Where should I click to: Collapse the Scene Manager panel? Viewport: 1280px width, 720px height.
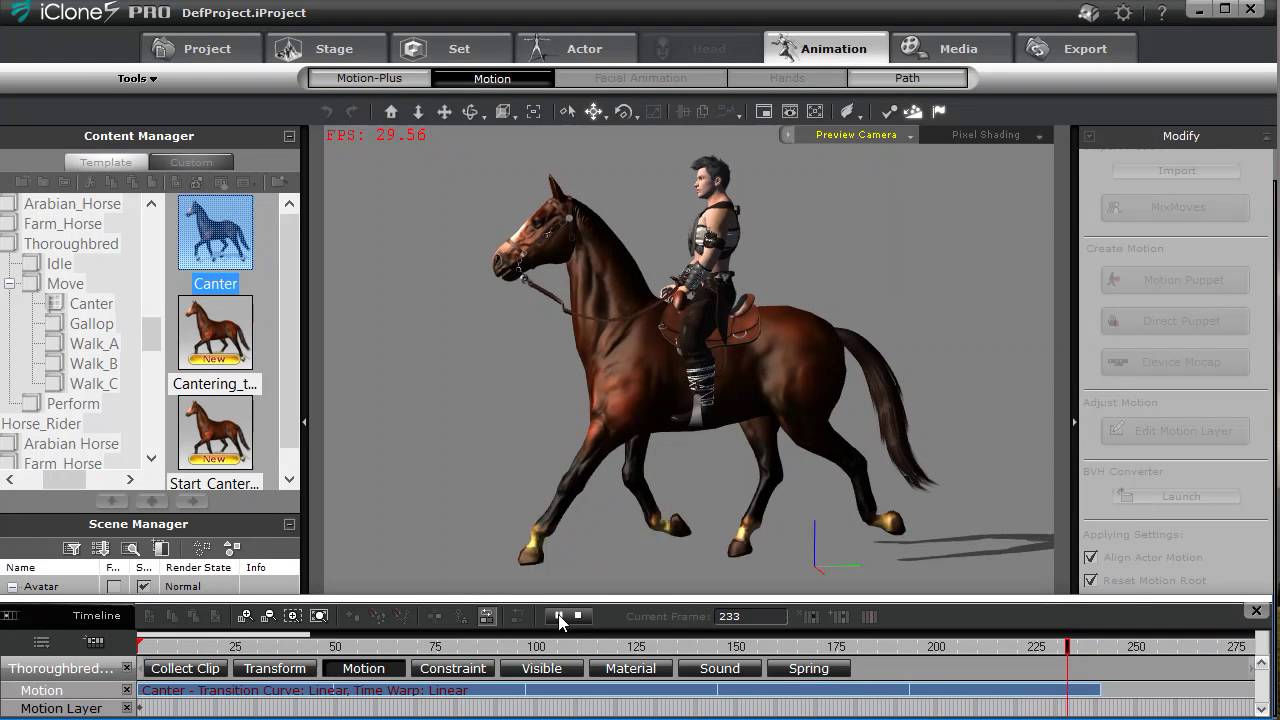[x=289, y=524]
